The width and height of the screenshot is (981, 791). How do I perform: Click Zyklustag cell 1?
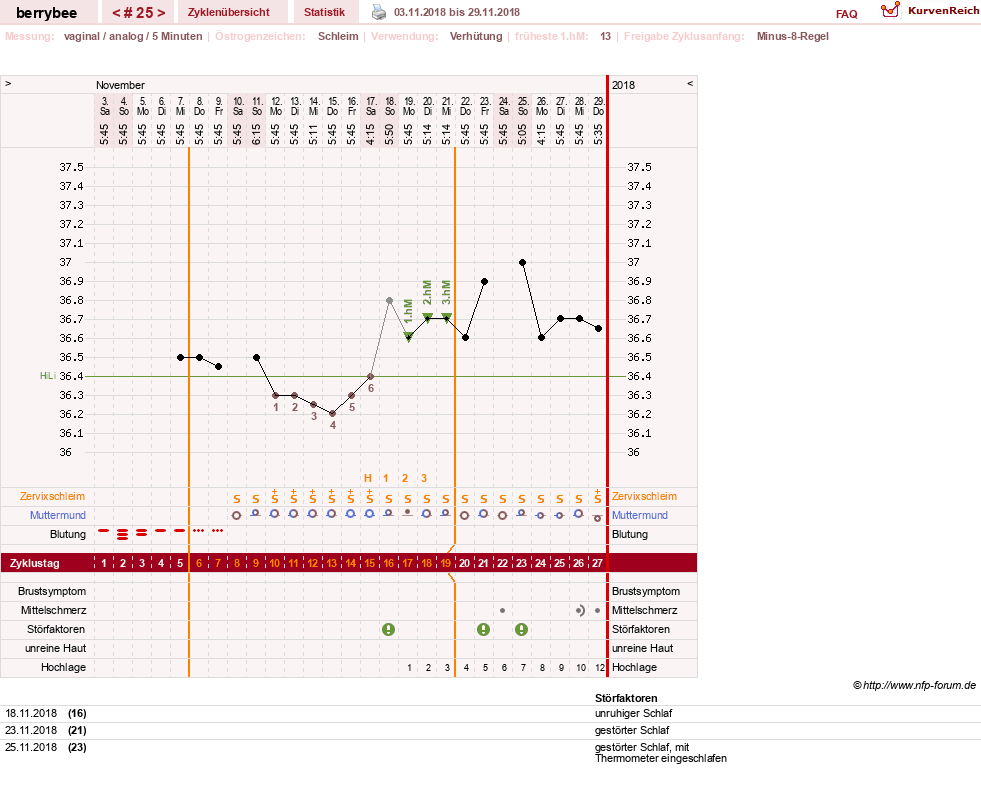104,563
